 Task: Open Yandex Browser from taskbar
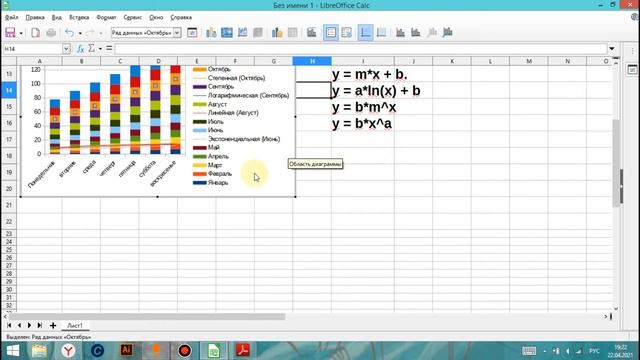68,351
